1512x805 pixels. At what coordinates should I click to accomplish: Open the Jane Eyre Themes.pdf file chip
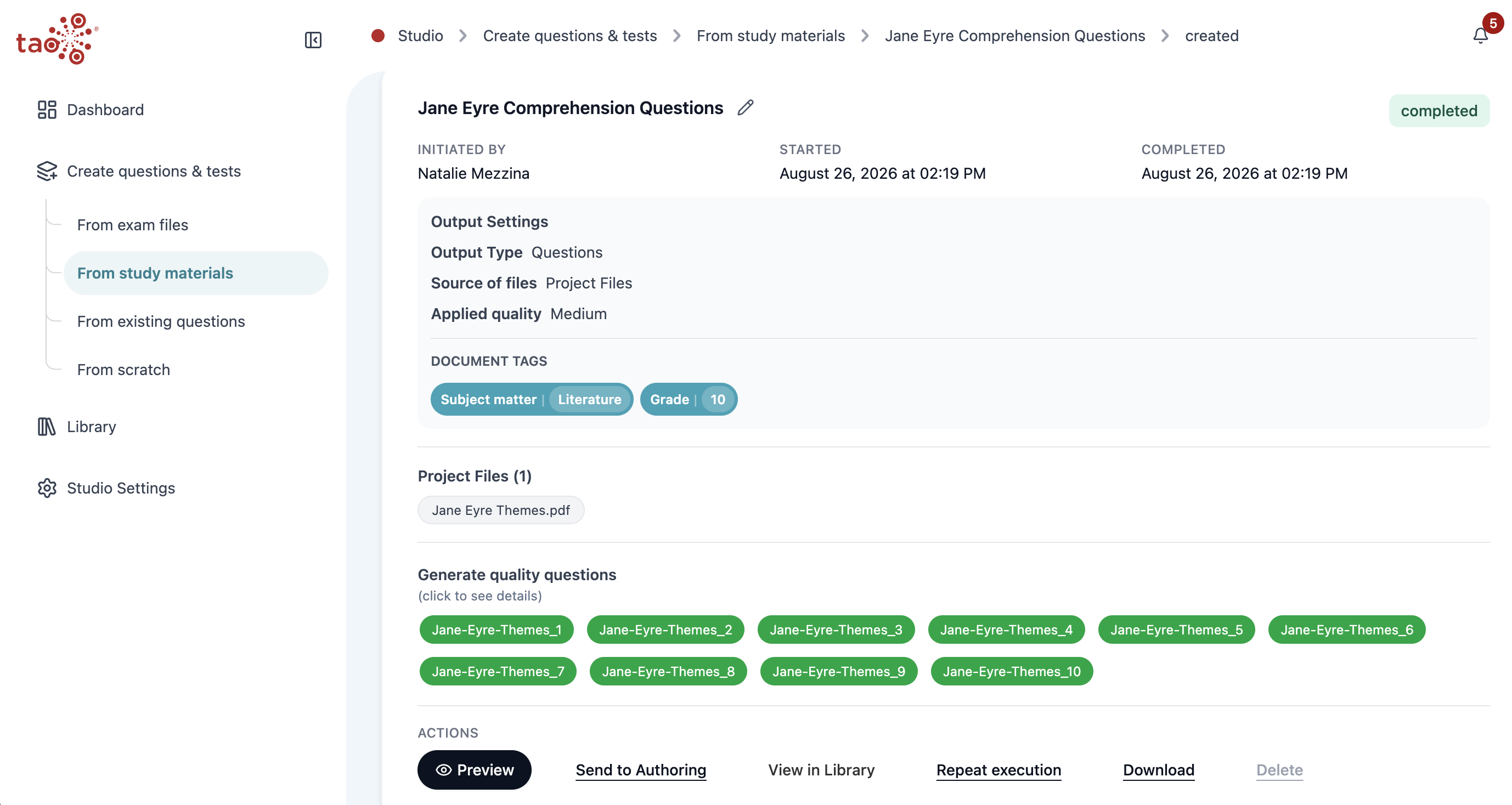501,511
